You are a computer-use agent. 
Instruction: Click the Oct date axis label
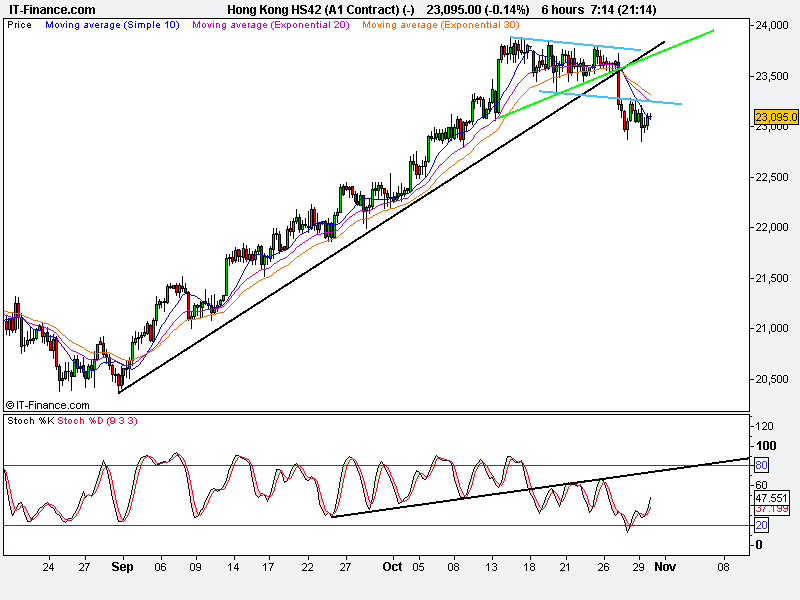392,567
